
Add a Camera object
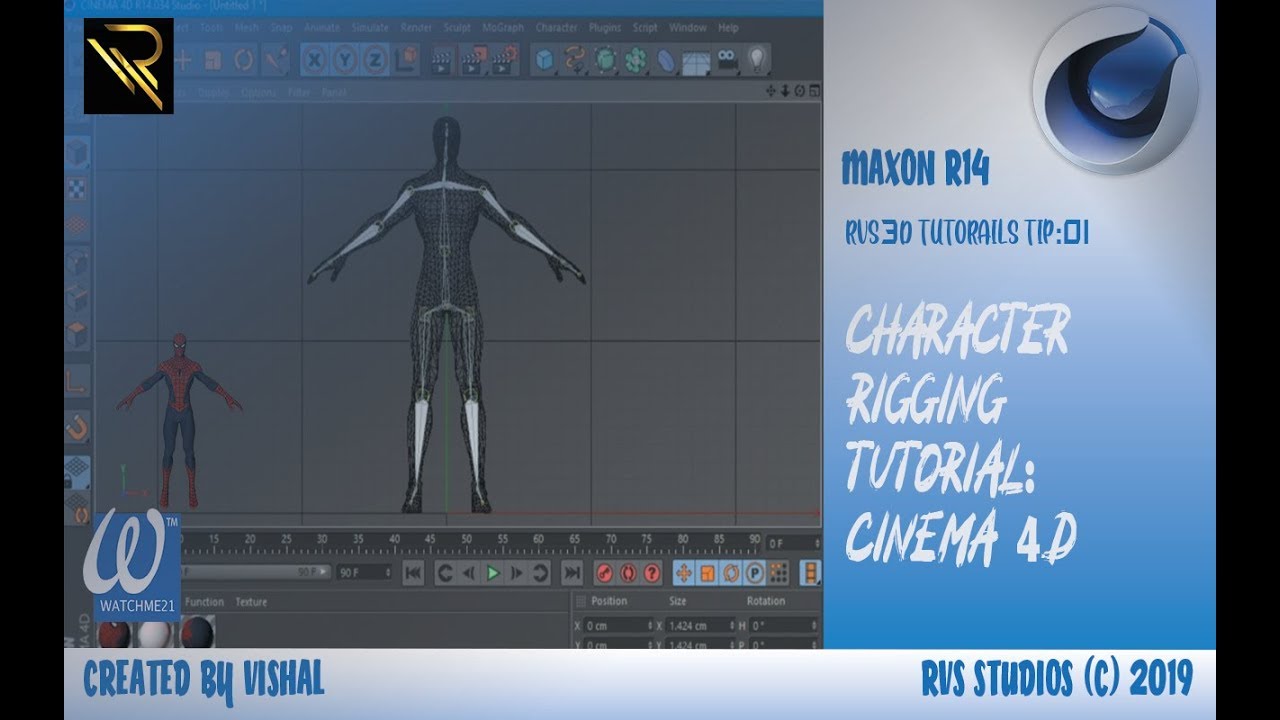pyautogui.click(x=728, y=60)
